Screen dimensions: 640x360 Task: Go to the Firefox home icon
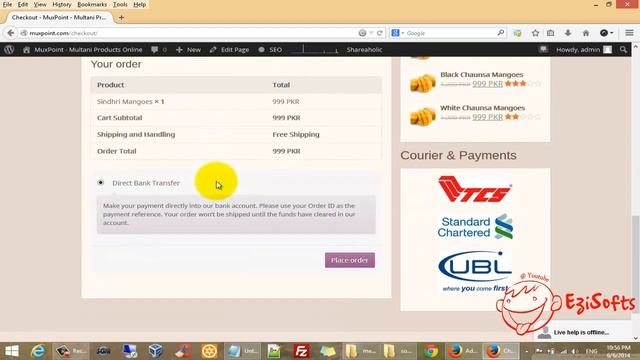[x=586, y=33]
